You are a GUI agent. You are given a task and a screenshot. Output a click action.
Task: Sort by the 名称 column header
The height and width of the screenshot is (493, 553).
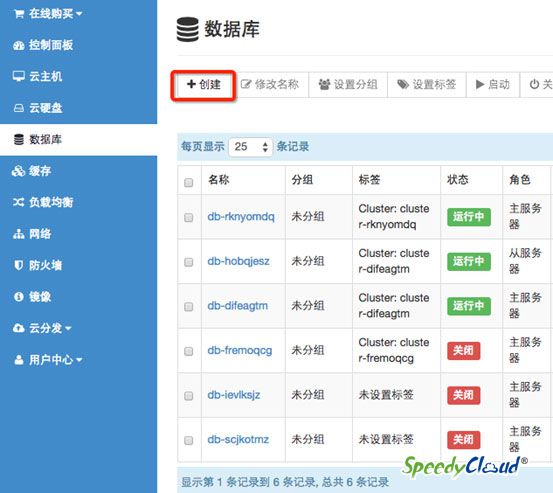219,180
